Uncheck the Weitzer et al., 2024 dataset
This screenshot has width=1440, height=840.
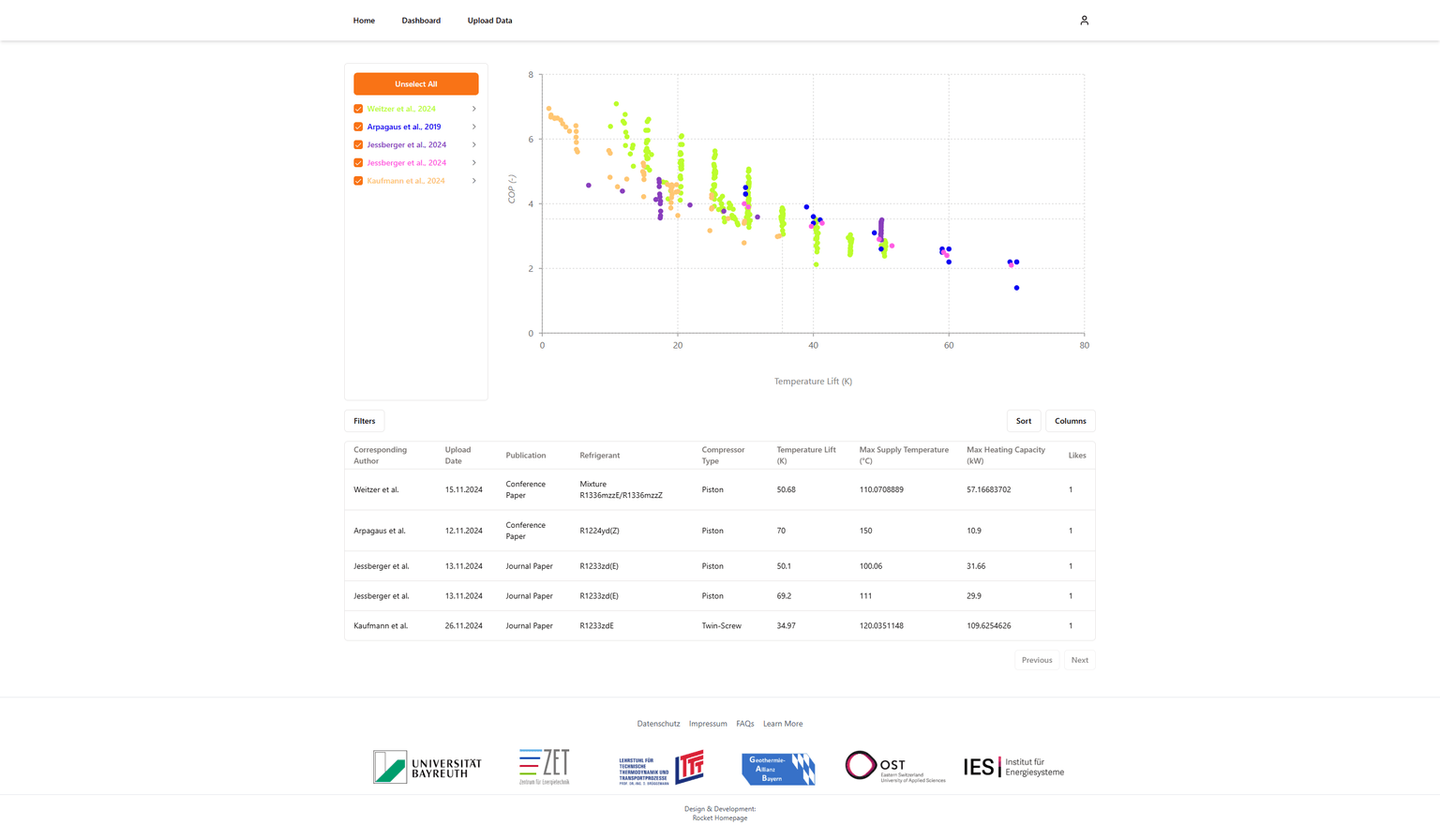point(357,108)
